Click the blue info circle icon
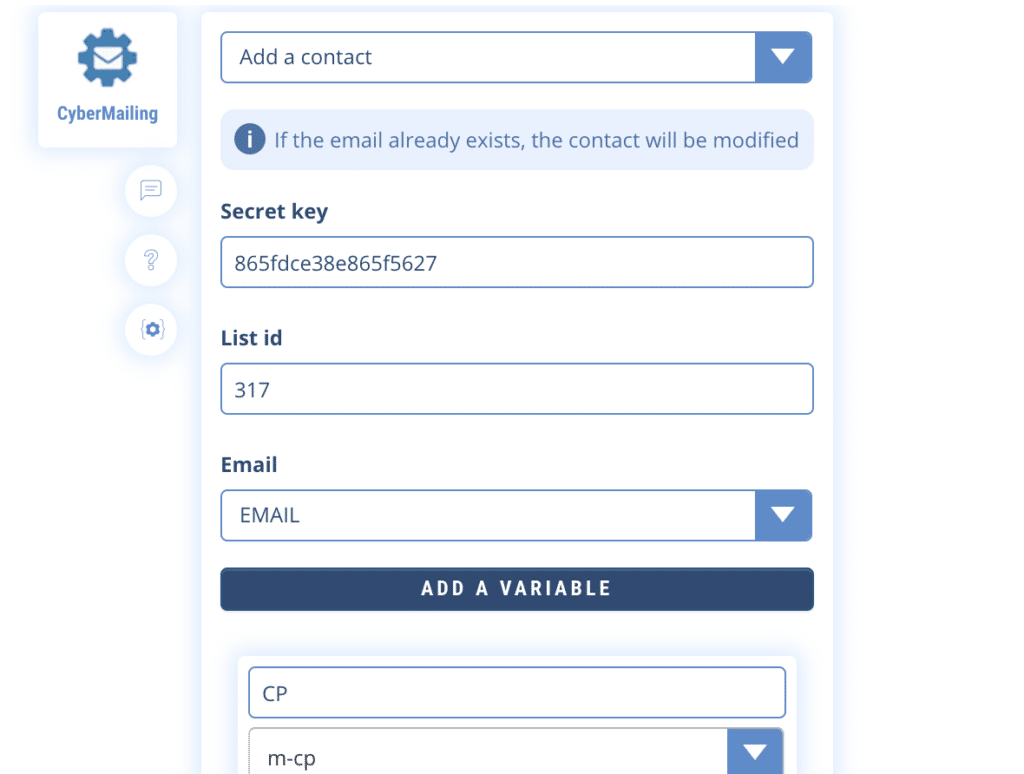The image size is (1024, 774). pos(249,139)
